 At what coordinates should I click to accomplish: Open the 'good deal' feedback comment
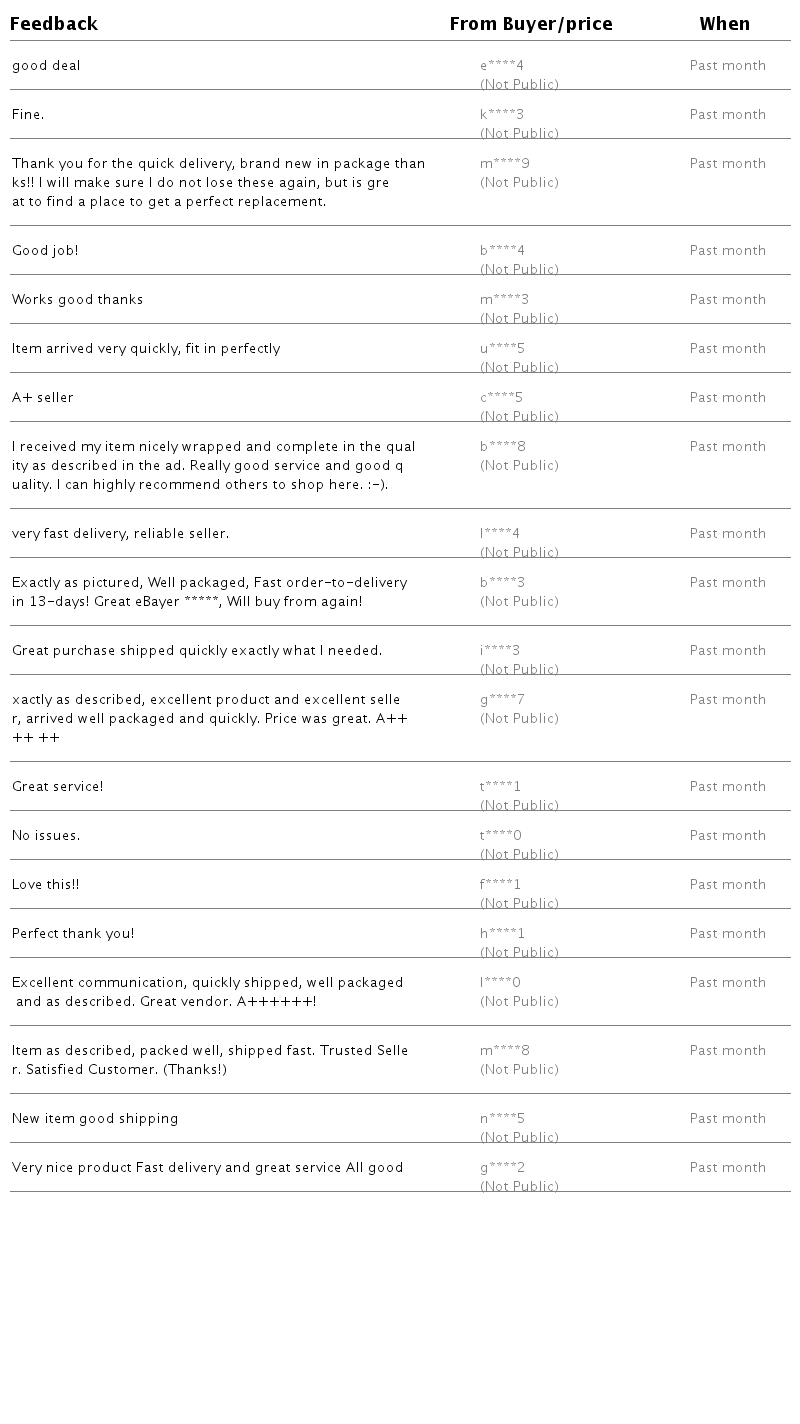point(46,66)
